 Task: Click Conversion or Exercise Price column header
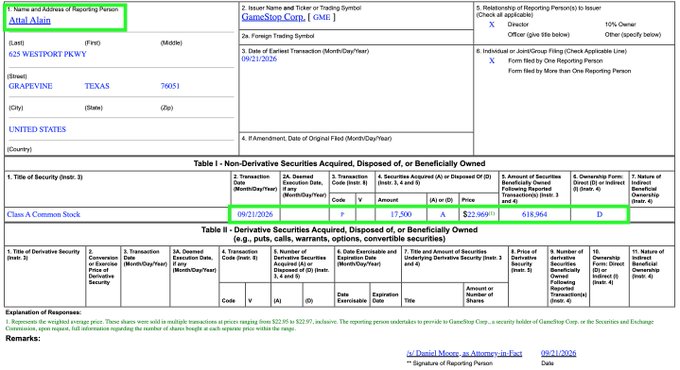pos(103,267)
